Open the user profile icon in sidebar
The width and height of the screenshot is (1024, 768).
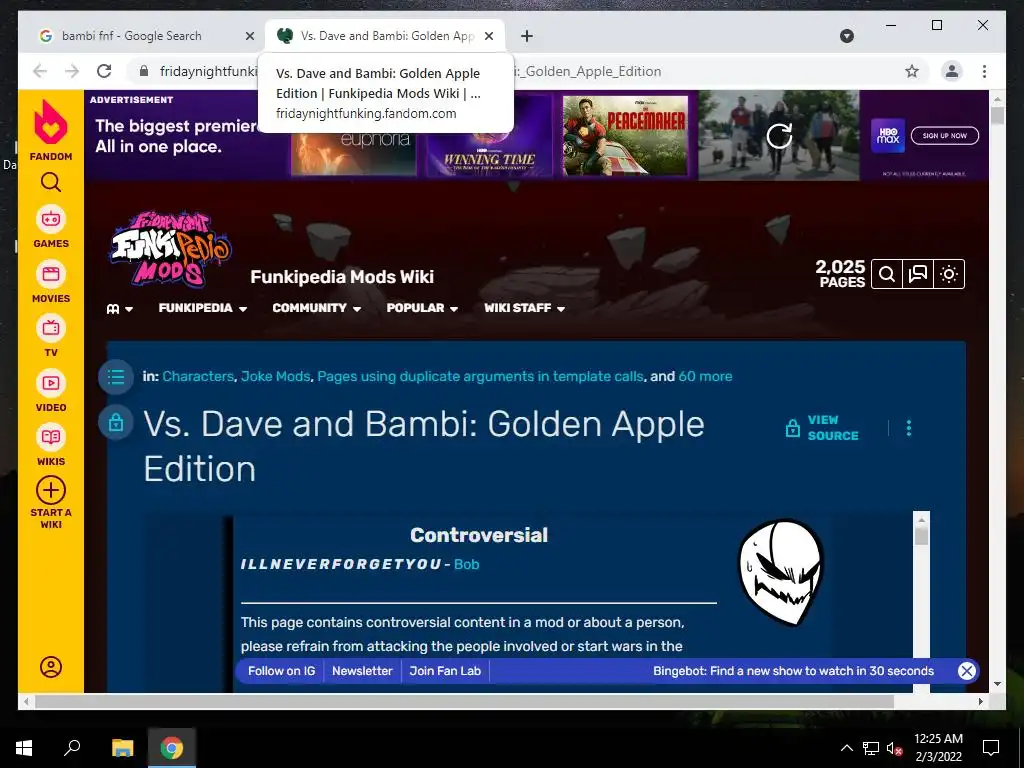tap(51, 667)
